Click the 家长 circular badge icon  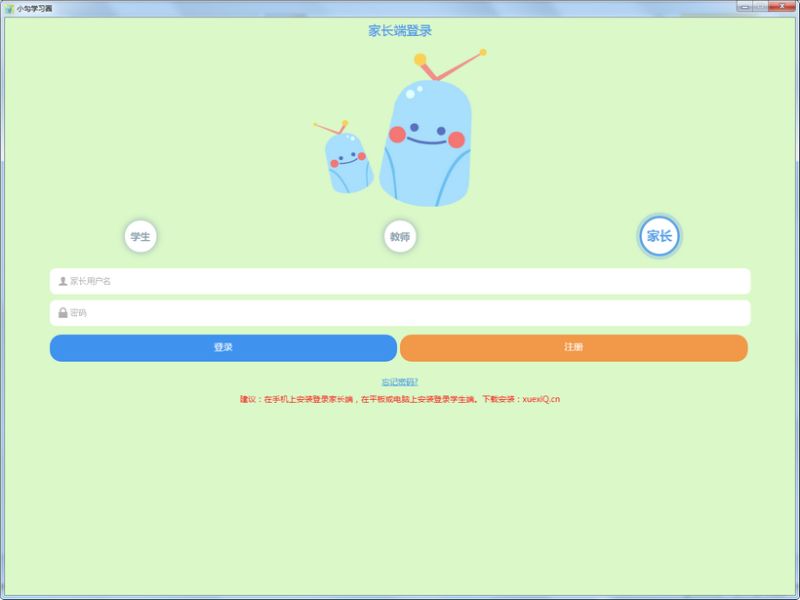click(659, 236)
